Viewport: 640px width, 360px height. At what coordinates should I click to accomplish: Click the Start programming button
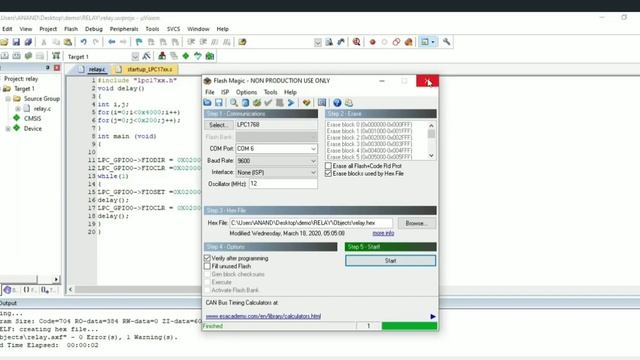pos(391,260)
